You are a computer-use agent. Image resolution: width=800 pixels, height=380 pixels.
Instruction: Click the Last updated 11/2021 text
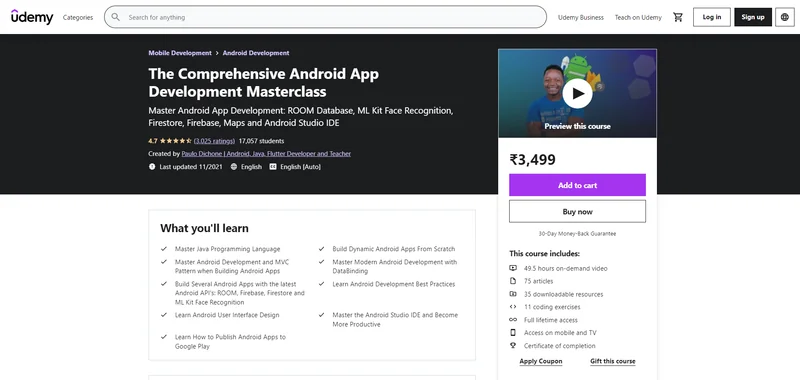tap(191, 166)
